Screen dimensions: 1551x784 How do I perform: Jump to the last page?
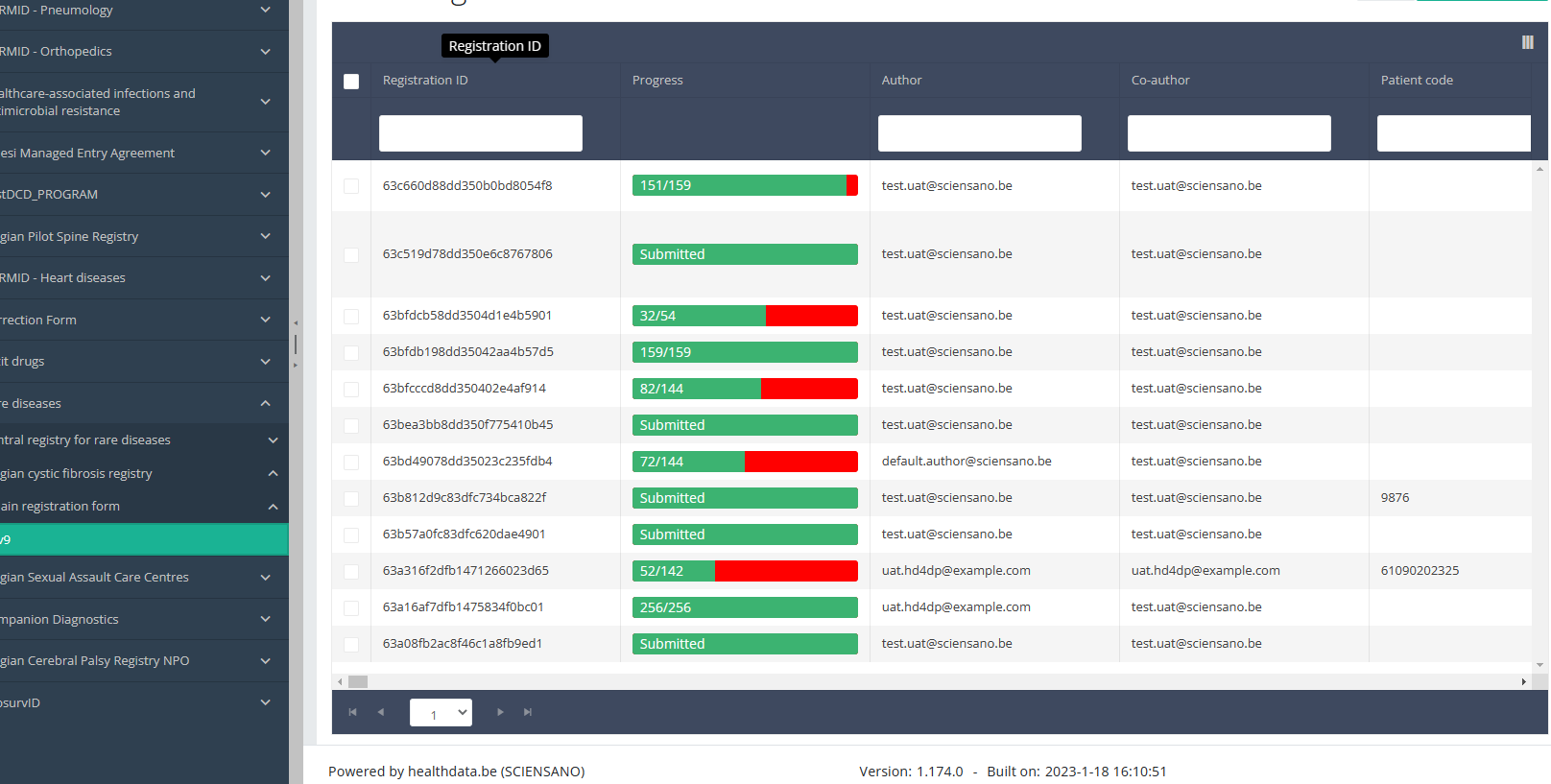(528, 712)
